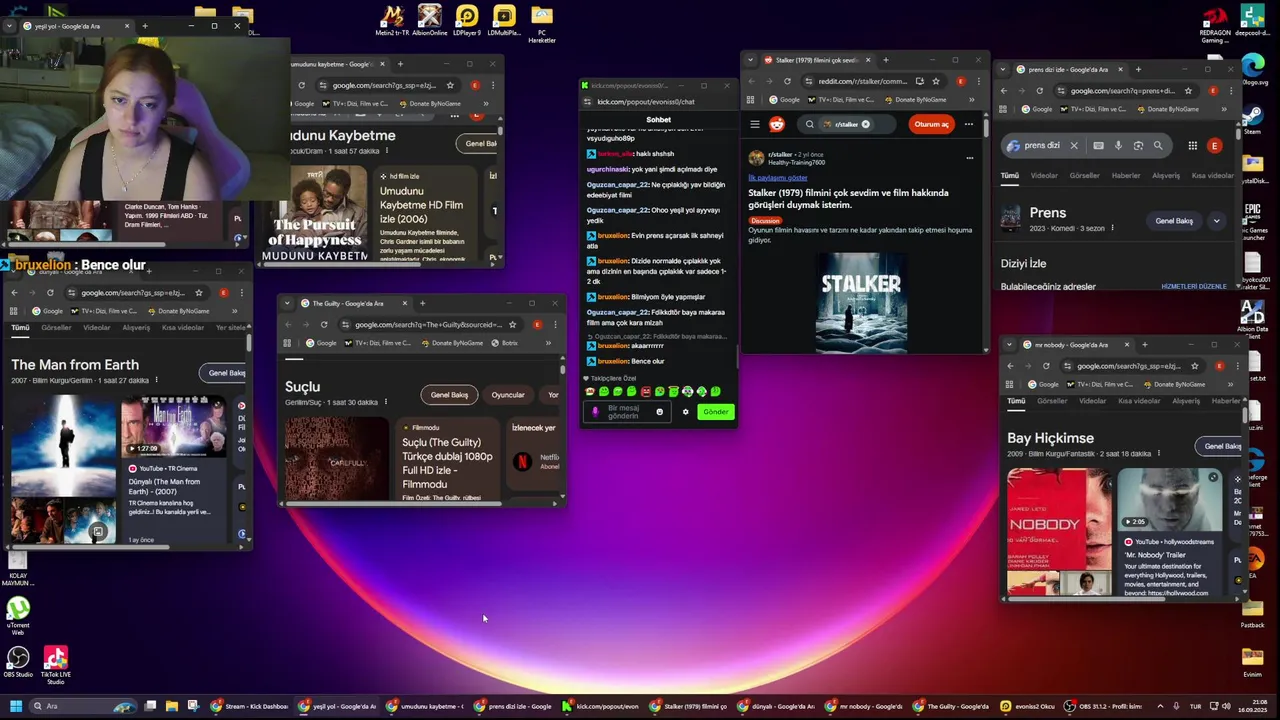Screen dimensions: 1280x720
Task: Open 'Suçlu (The Guilty) Türkçe dublaj' Filmmodu result
Action: pyautogui.click(x=447, y=463)
